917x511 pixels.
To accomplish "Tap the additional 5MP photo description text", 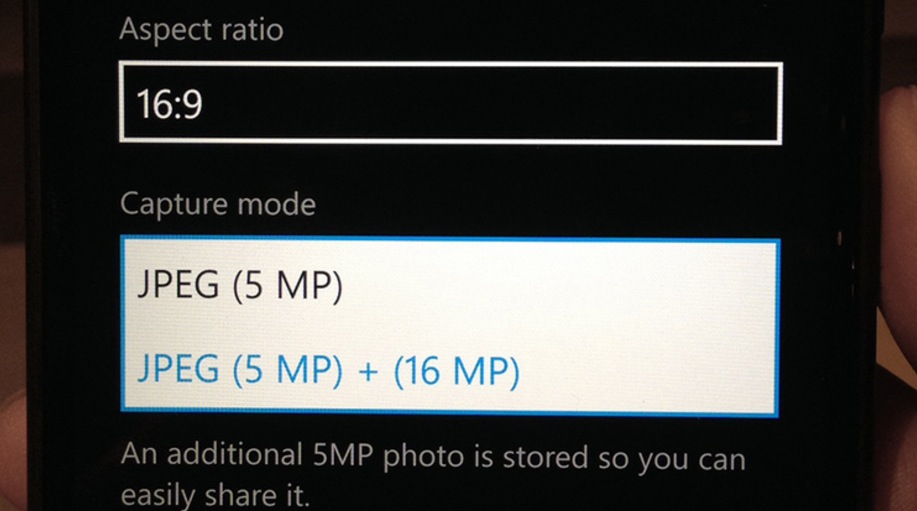I will [433, 457].
